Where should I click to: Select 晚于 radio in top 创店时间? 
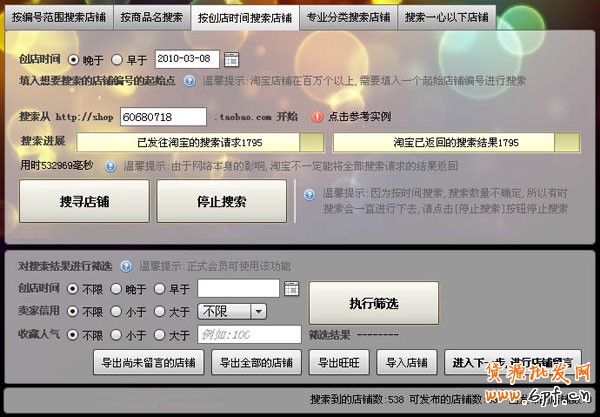click(74, 60)
